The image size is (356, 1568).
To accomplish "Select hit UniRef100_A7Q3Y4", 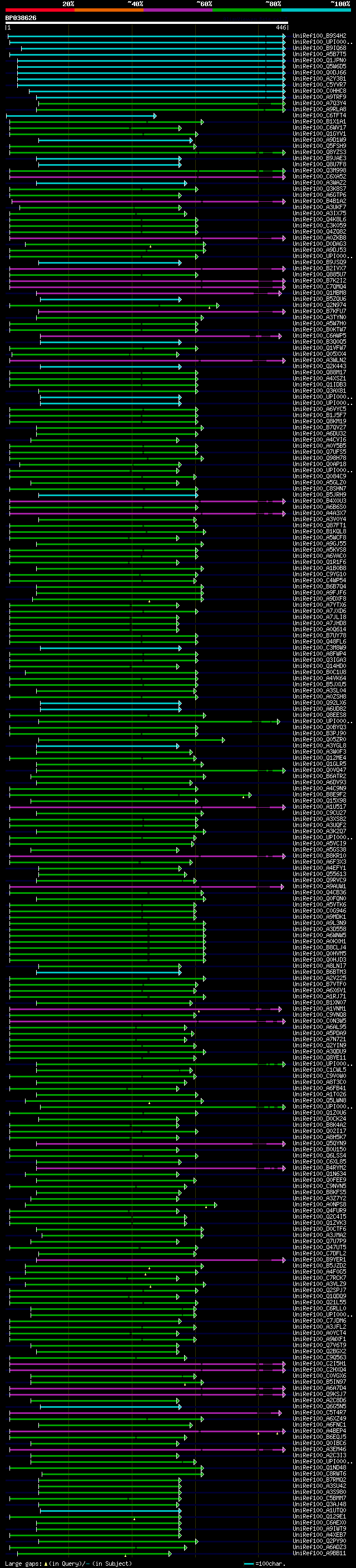I will [x=319, y=103].
